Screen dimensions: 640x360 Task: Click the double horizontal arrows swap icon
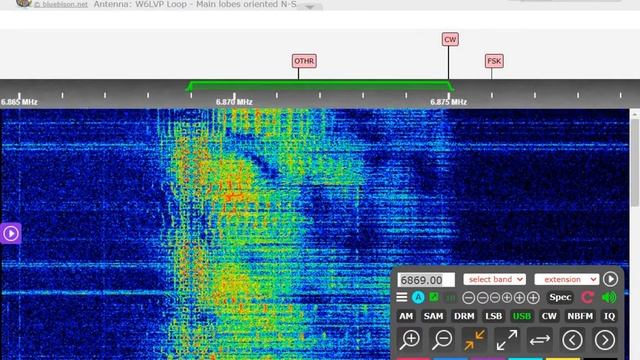pyautogui.click(x=540, y=340)
